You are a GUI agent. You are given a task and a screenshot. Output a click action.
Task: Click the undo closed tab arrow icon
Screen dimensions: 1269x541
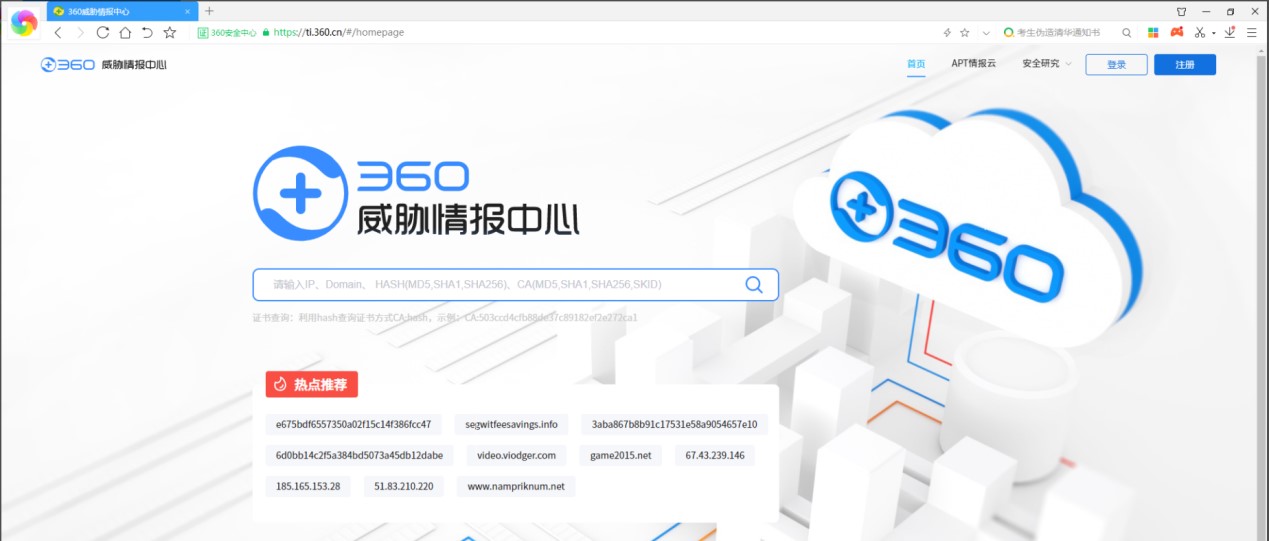pos(147,32)
